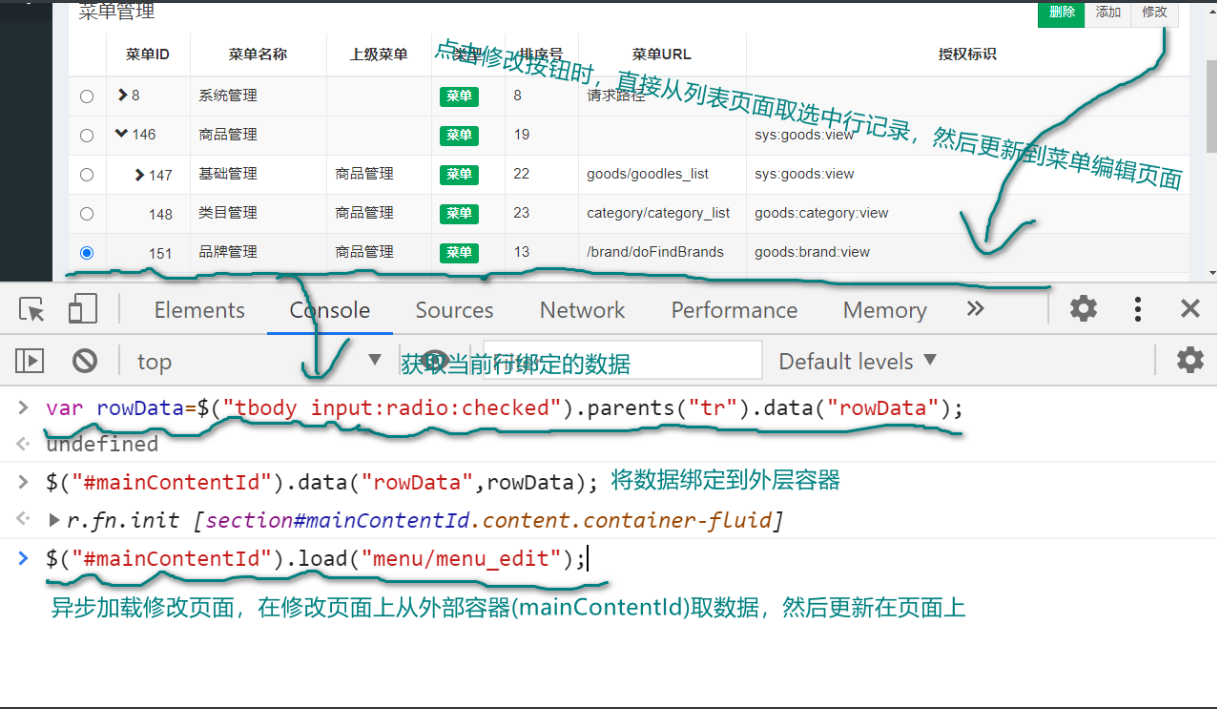Click the page vertical scrollbar
The width and height of the screenshot is (1217, 709).
coord(1211,106)
